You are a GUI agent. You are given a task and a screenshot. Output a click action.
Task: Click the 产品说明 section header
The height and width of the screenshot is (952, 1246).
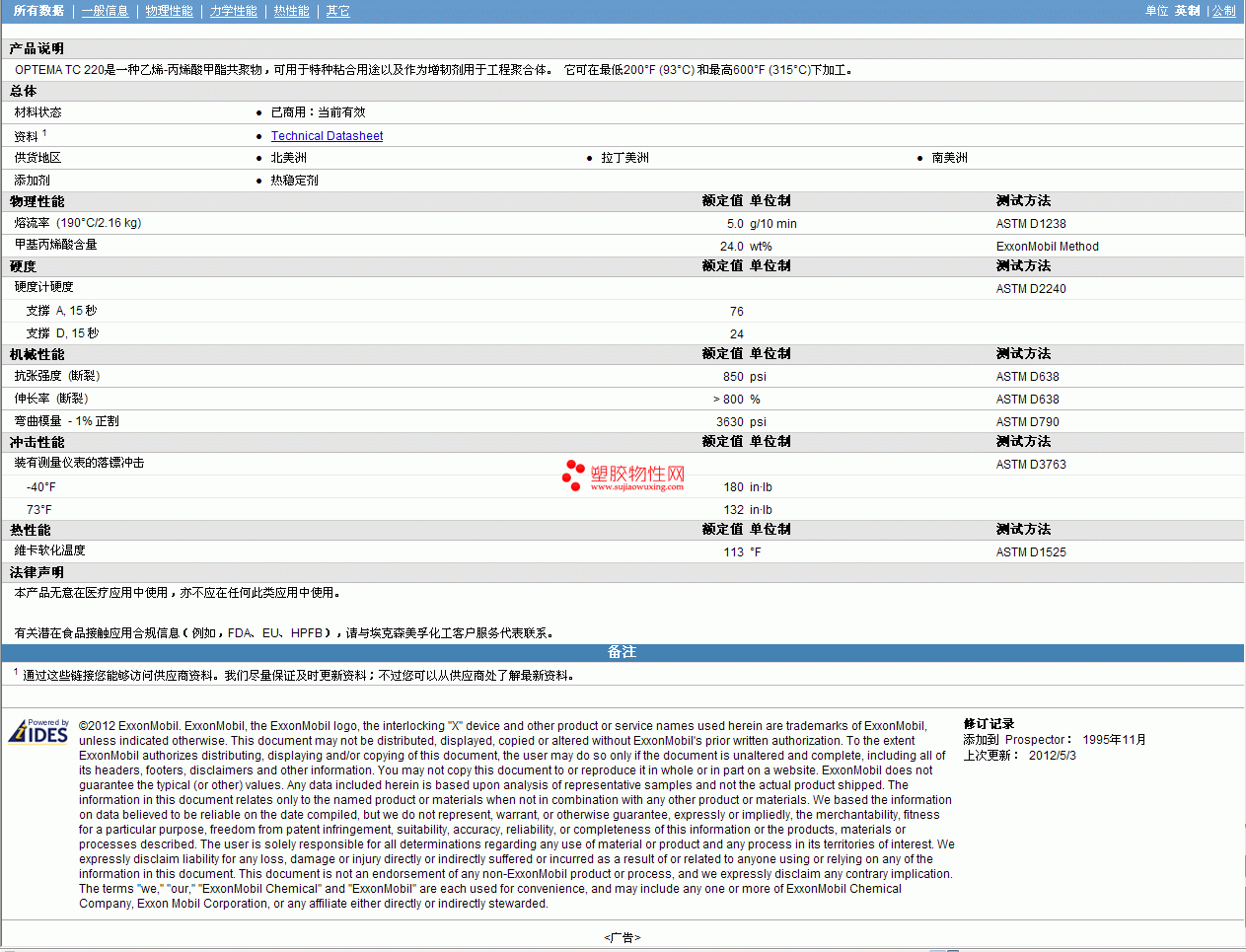[37, 48]
